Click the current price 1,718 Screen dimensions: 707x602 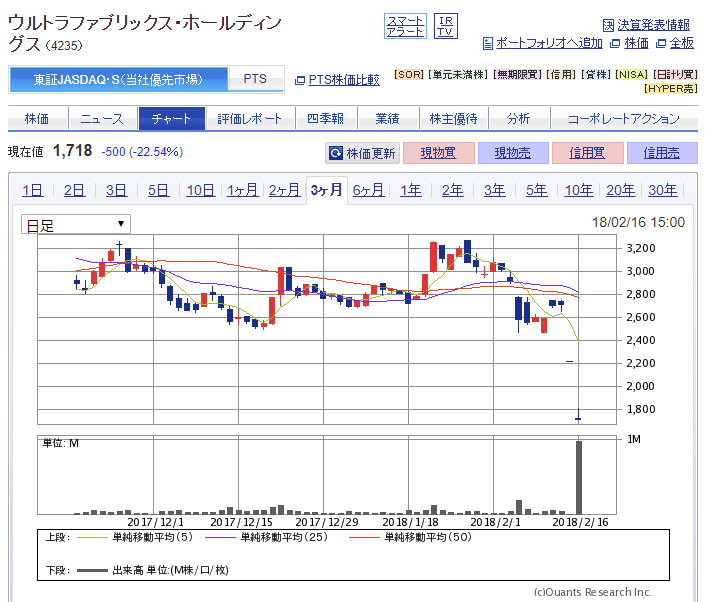(x=73, y=151)
